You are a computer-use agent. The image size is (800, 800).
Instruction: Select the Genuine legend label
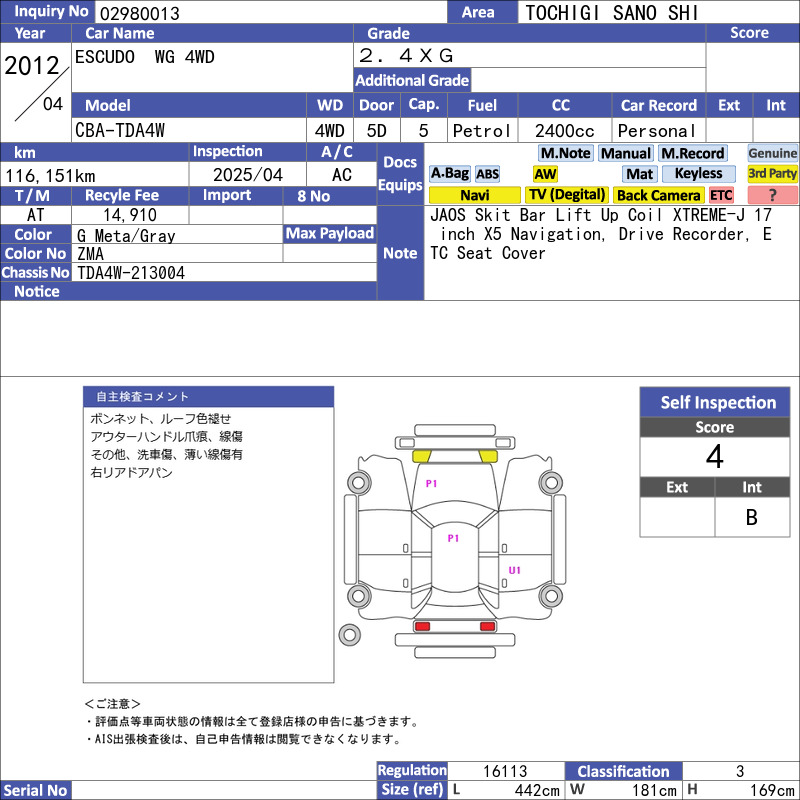coord(773,153)
